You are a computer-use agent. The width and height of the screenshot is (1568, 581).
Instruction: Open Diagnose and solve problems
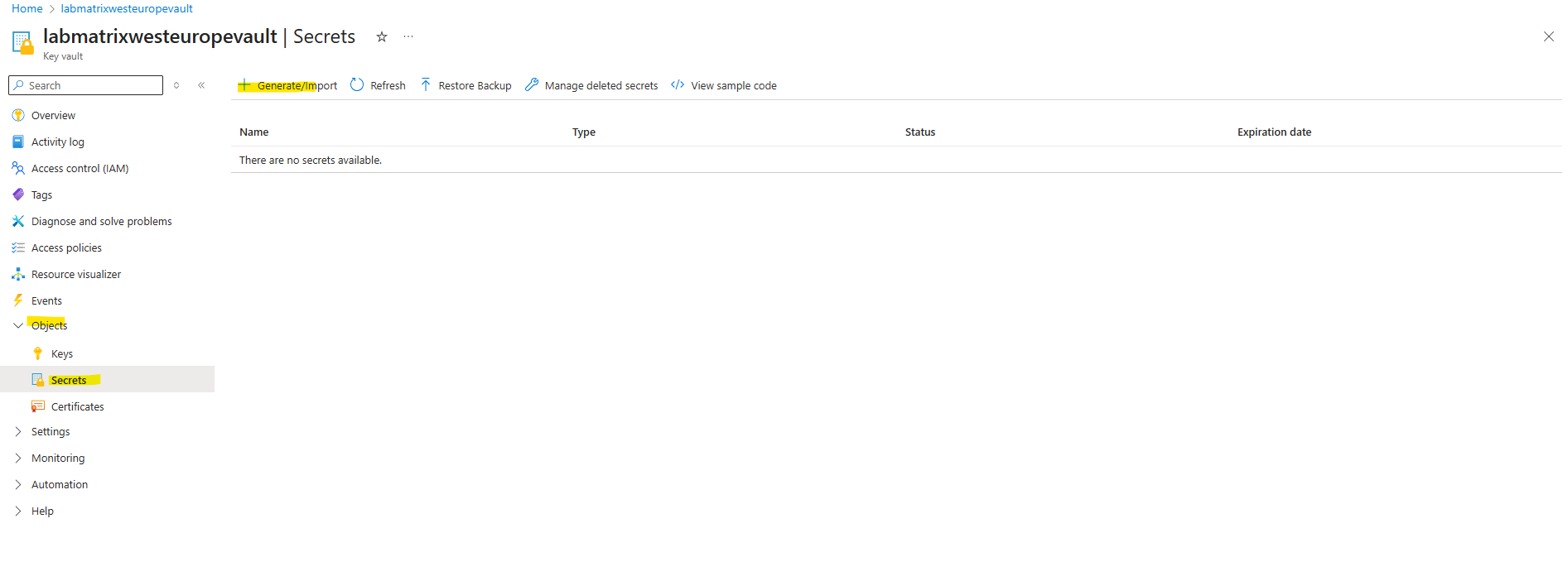point(101,221)
